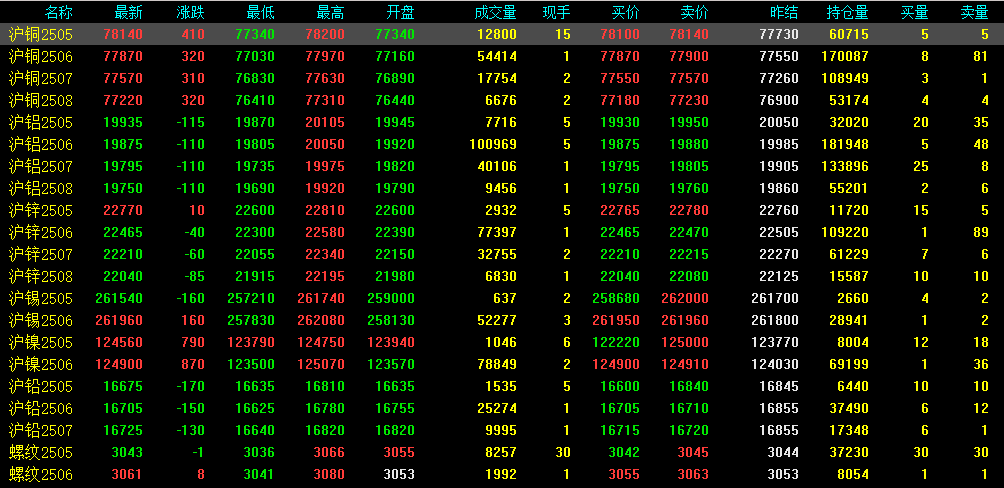Screen dimensions: 1004x488
Task: Click change value -85 for 沪锌2508
Action: pyautogui.click(x=194, y=277)
